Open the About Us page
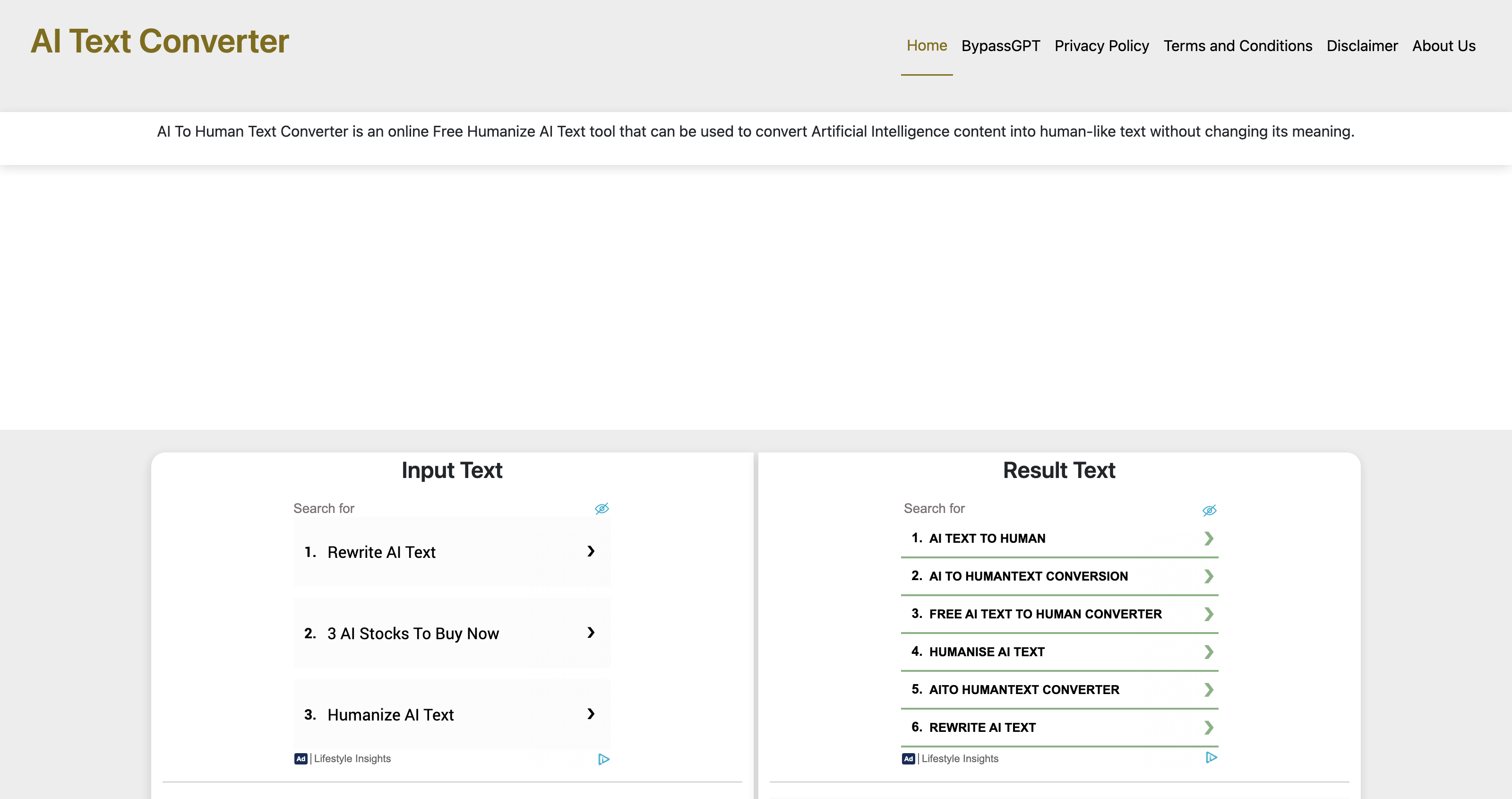 (1443, 46)
